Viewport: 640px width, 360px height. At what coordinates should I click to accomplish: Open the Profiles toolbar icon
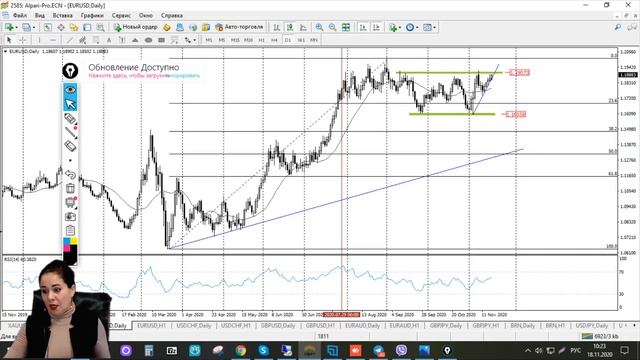tap(26, 27)
